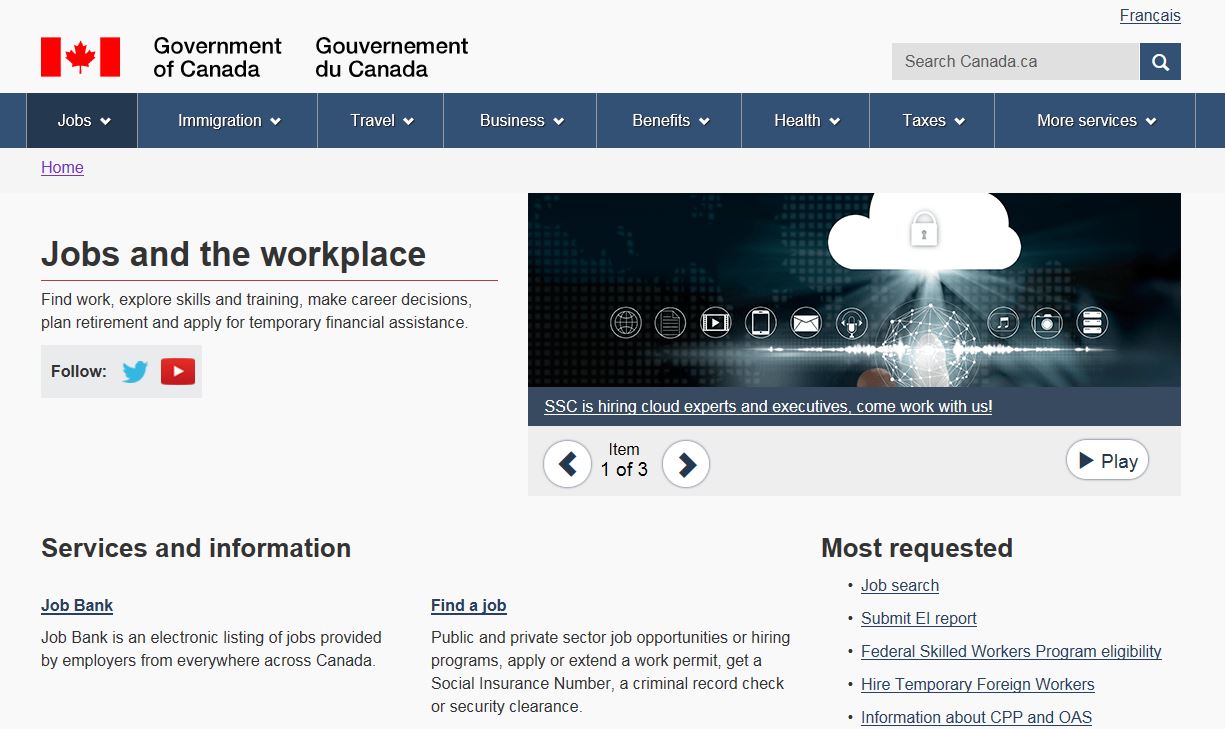The image size is (1225, 729).
Task: Click the cloud carousel banner image
Action: click(x=854, y=290)
